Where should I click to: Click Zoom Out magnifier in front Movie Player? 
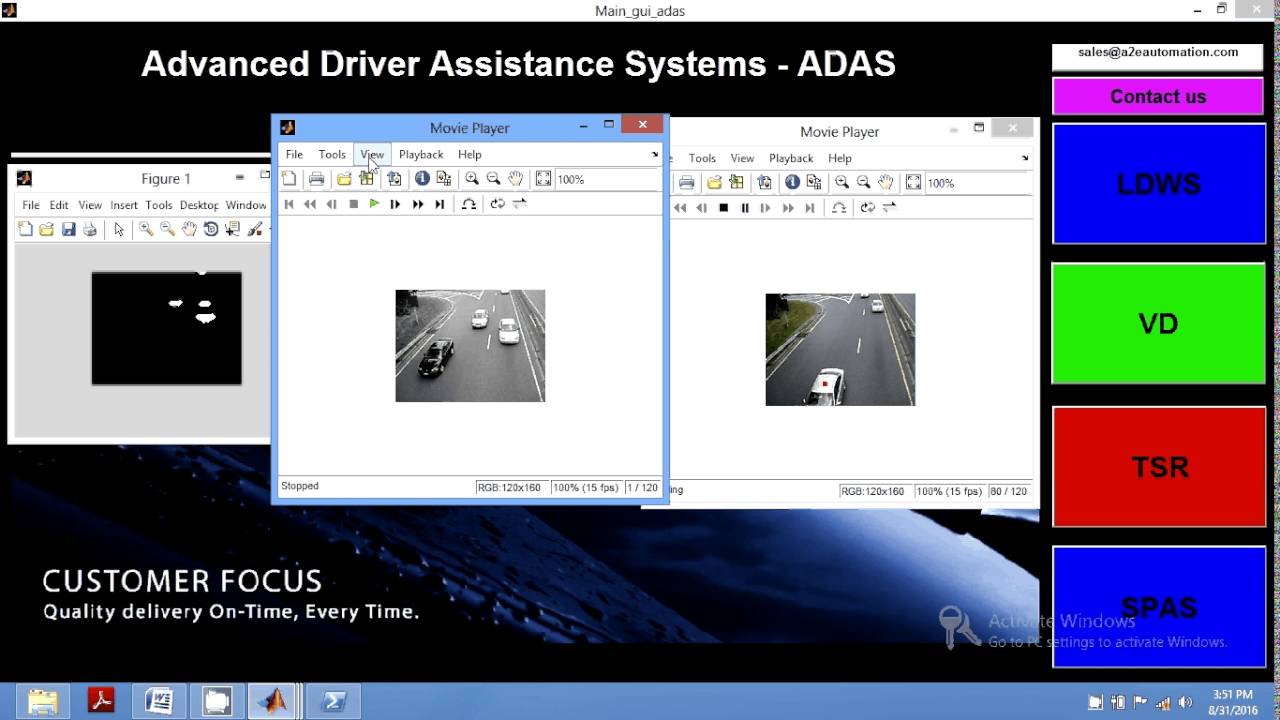click(494, 179)
